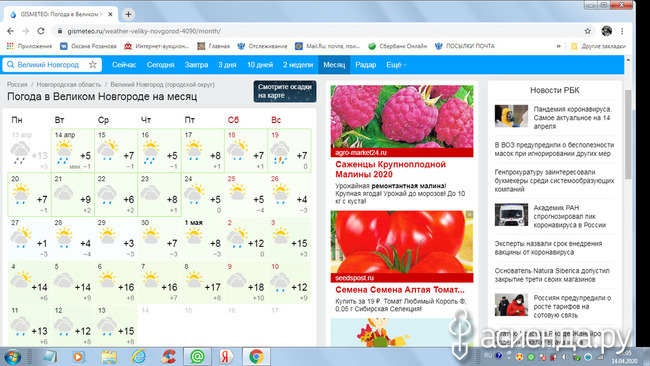Image resolution: width=650 pixels, height=366 pixels.
Task: Open the Другие закладки bookmarks folder
Action: pos(598,46)
